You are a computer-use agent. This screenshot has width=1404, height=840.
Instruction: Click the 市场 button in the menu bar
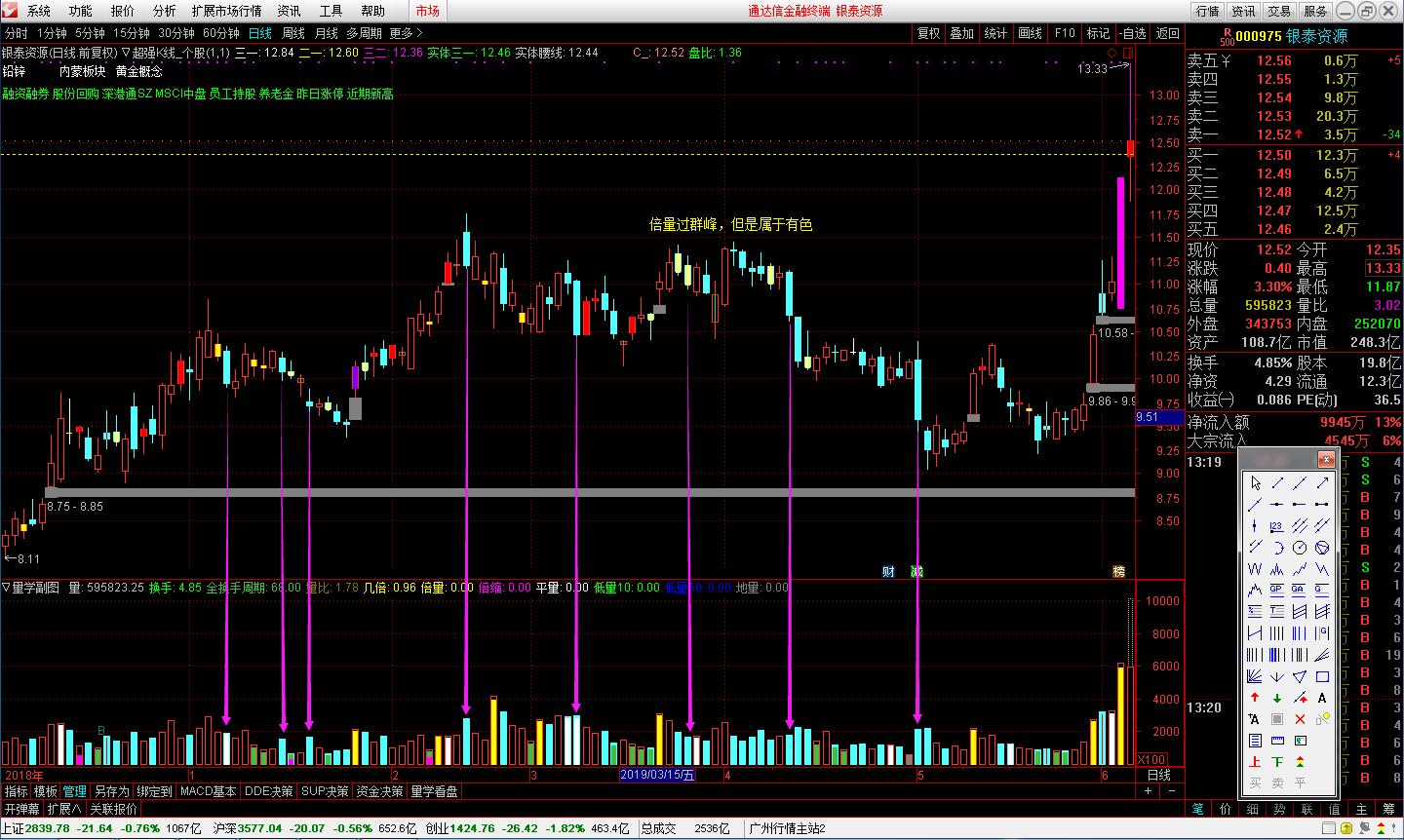[x=427, y=11]
